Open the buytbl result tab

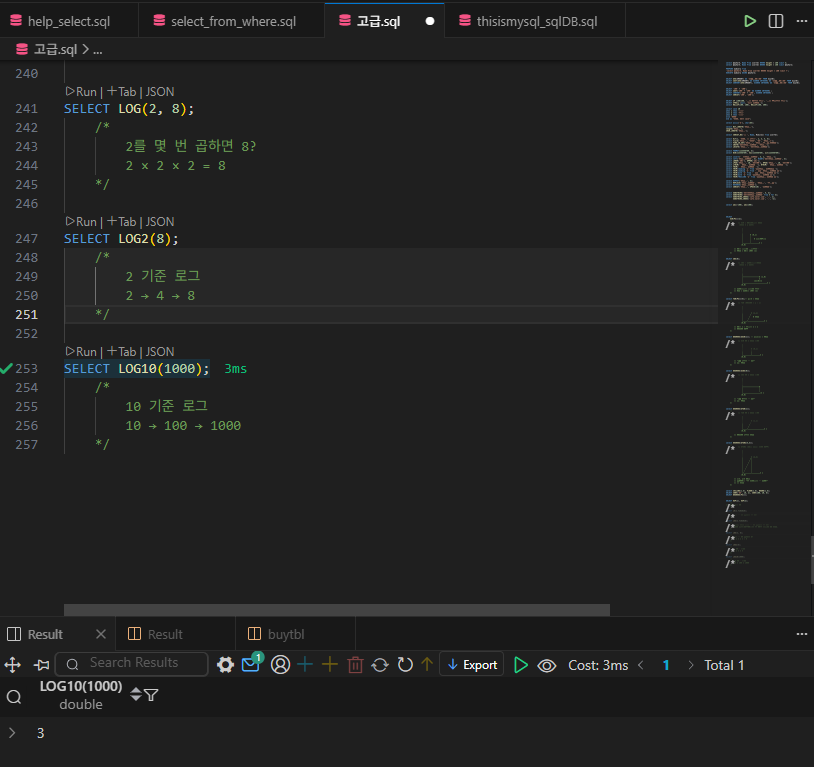(286, 634)
